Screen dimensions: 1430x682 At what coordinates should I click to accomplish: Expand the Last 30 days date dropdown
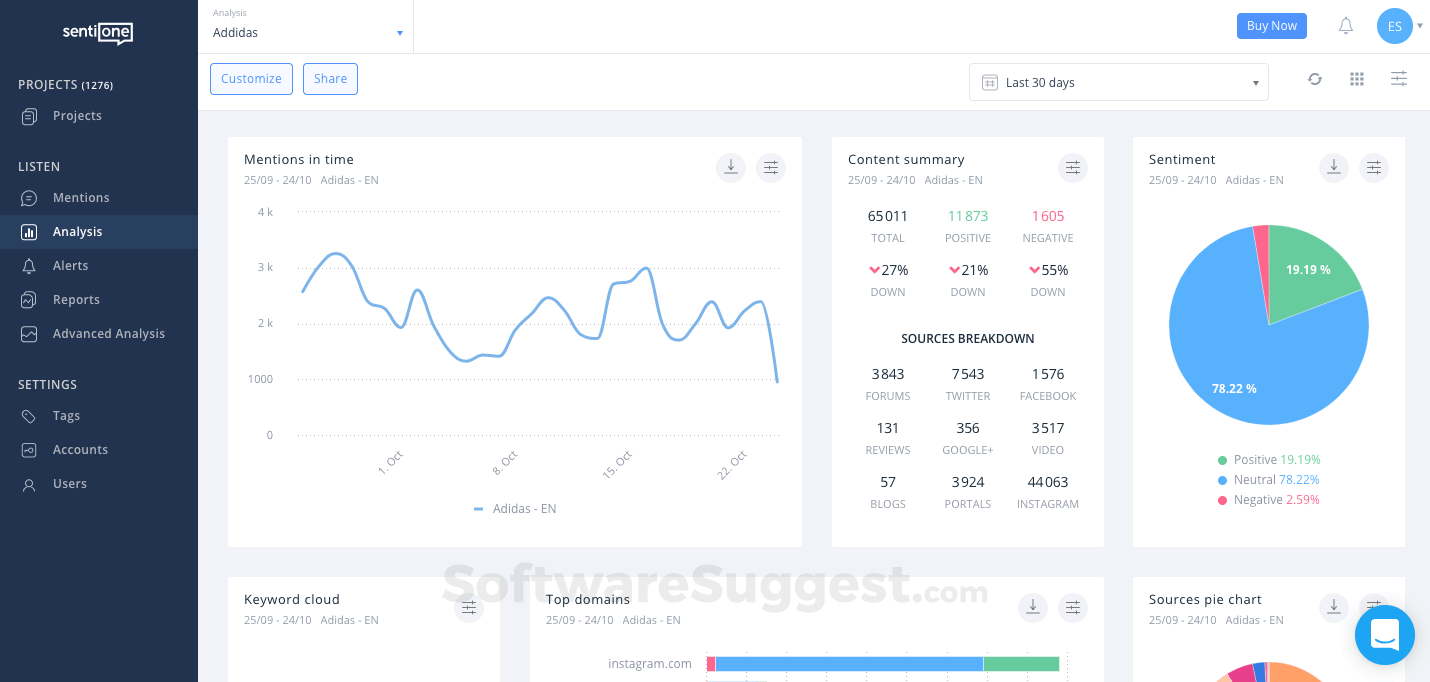(1118, 82)
